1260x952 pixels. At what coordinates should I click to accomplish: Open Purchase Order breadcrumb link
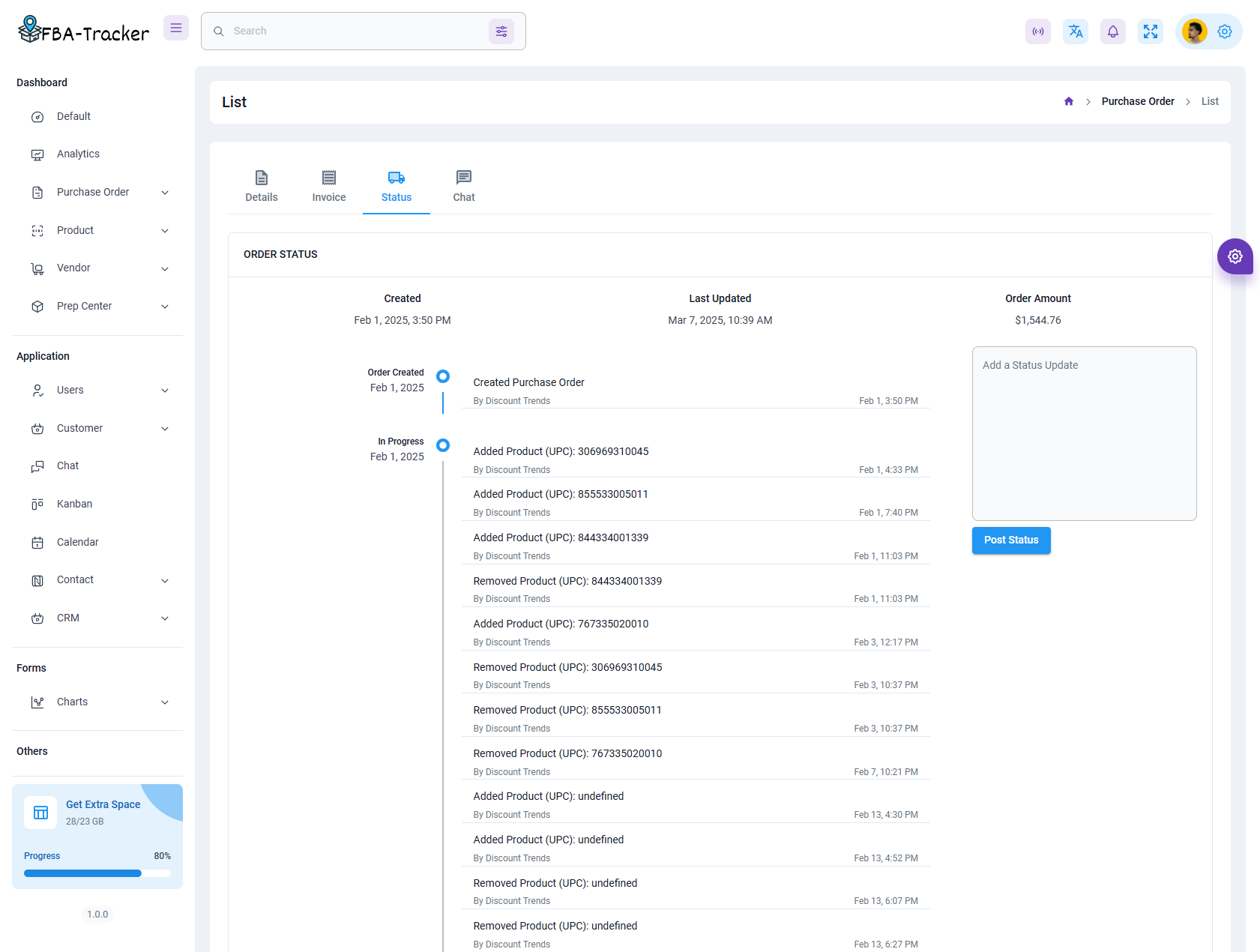pos(1138,101)
